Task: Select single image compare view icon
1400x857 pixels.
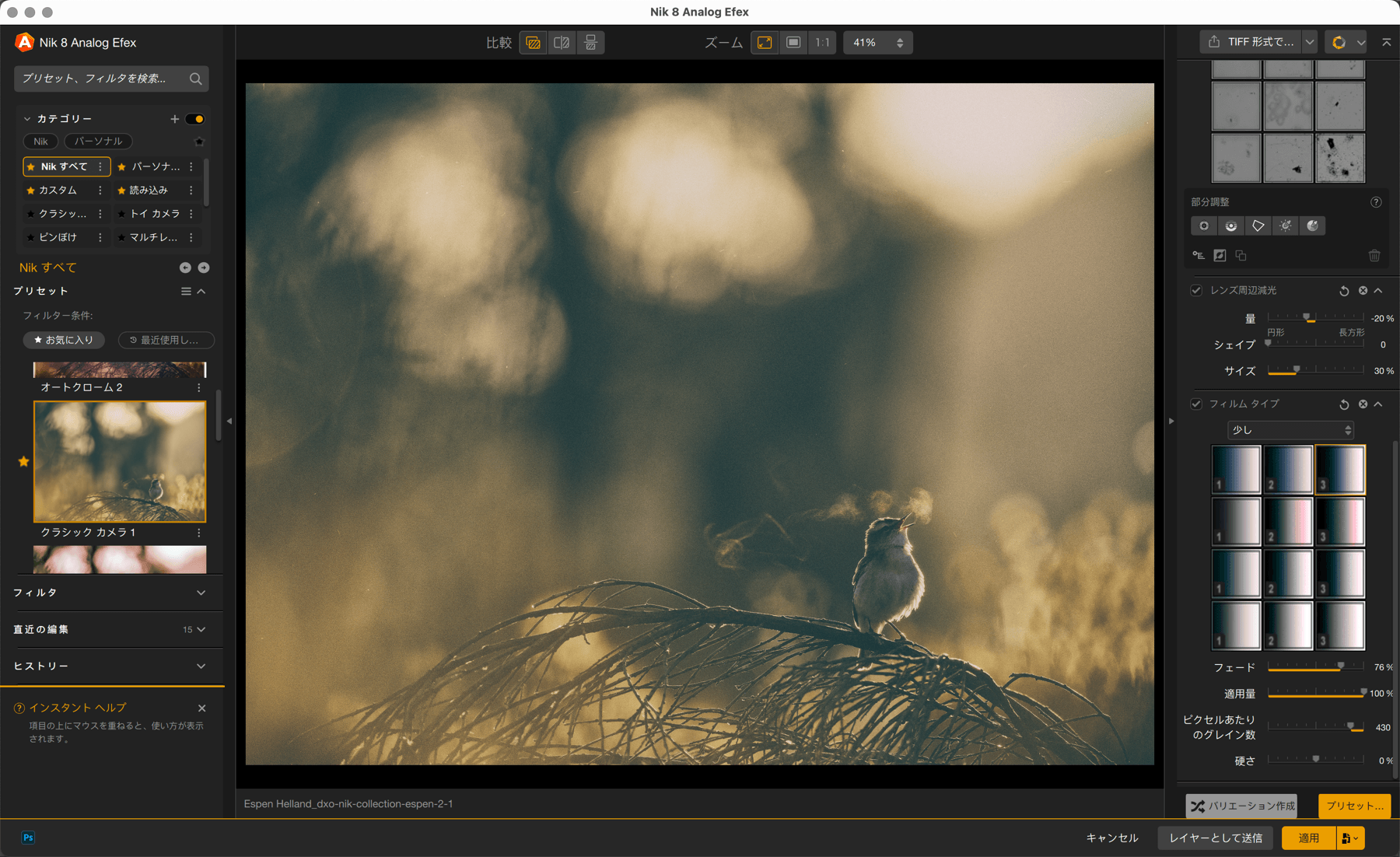Action: click(x=533, y=43)
